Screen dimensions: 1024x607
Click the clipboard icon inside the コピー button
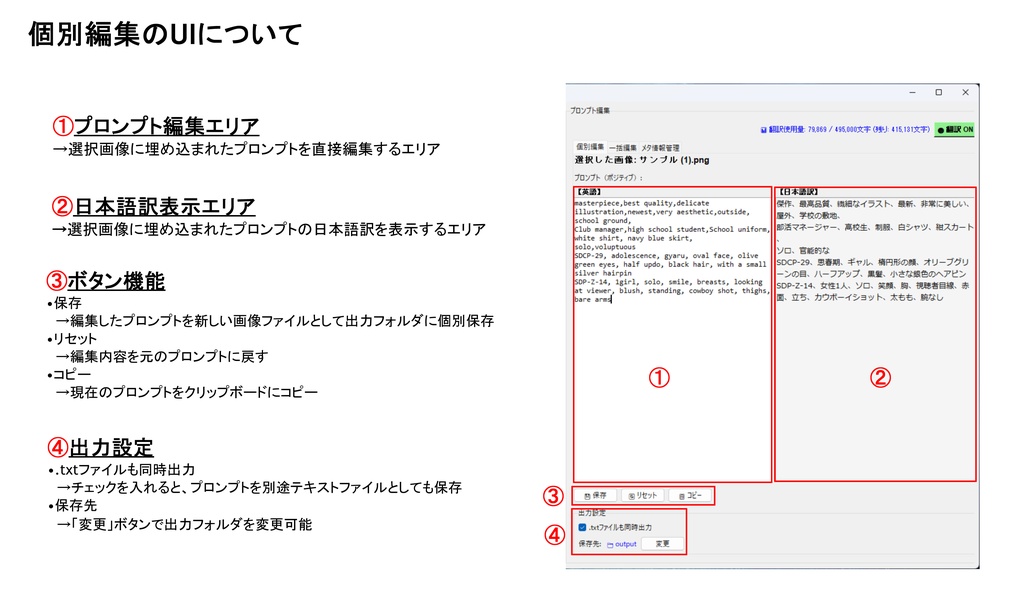(x=682, y=497)
